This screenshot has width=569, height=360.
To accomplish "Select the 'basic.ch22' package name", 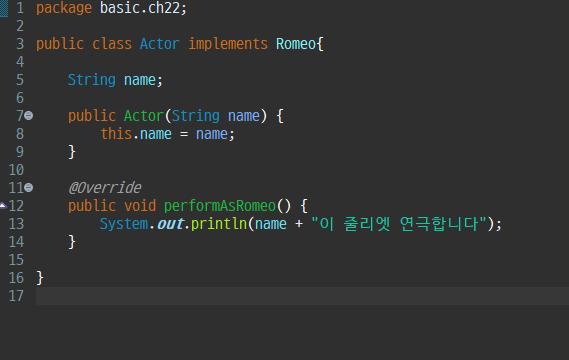I will 140,8.
